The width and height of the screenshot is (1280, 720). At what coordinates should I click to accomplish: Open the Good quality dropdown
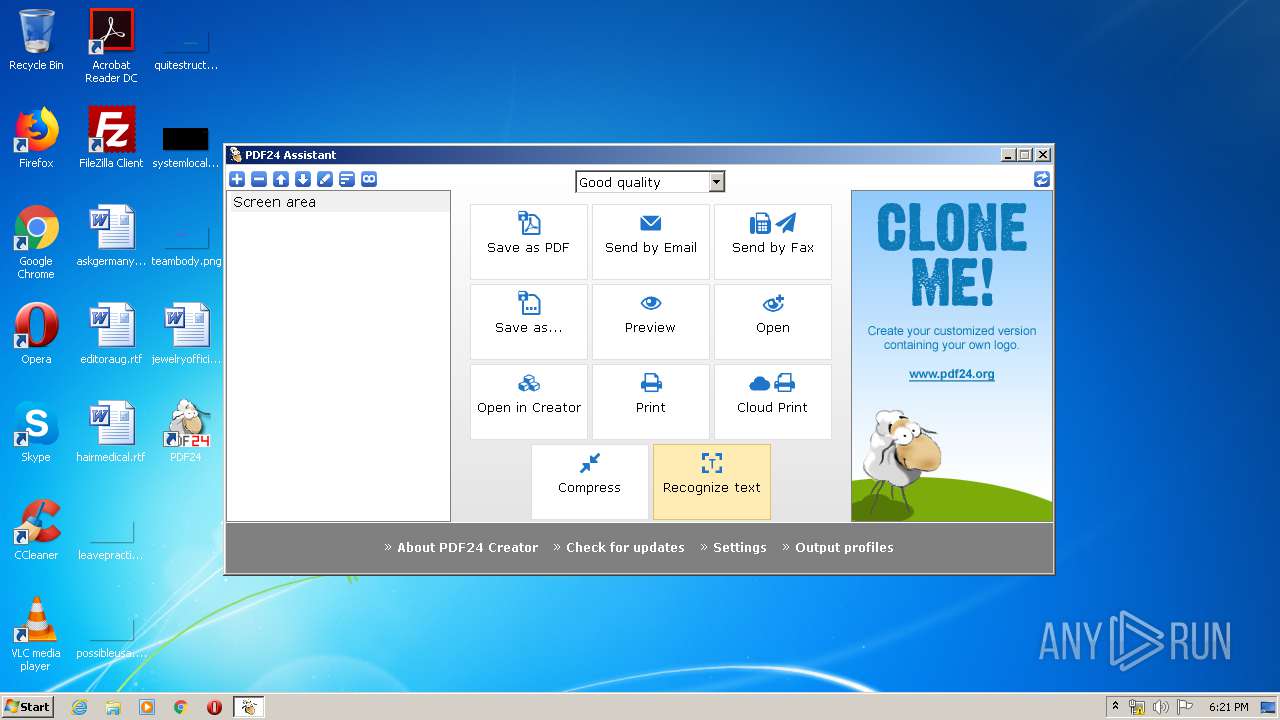click(x=650, y=182)
